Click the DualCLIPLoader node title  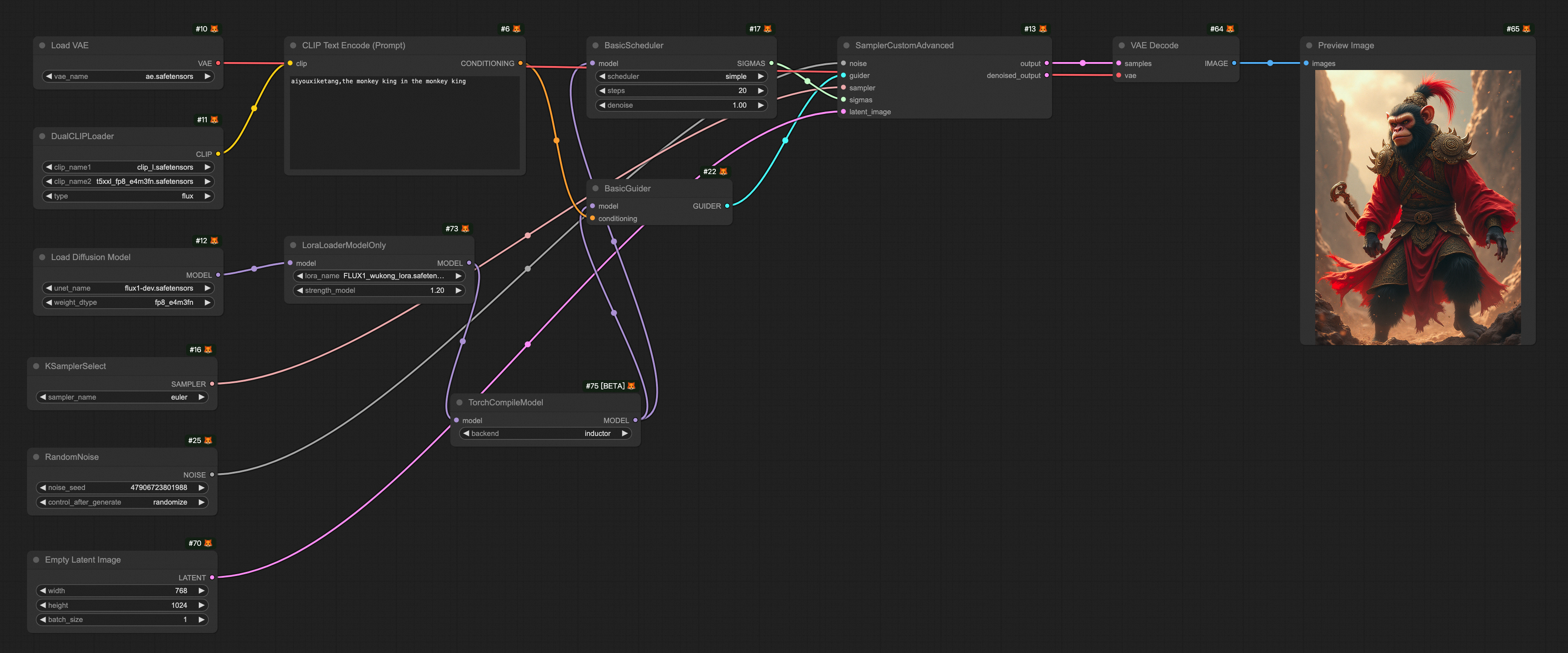82,136
